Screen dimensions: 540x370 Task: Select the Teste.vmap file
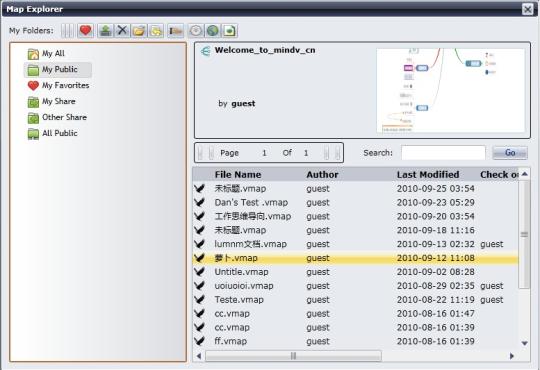(x=355, y=299)
